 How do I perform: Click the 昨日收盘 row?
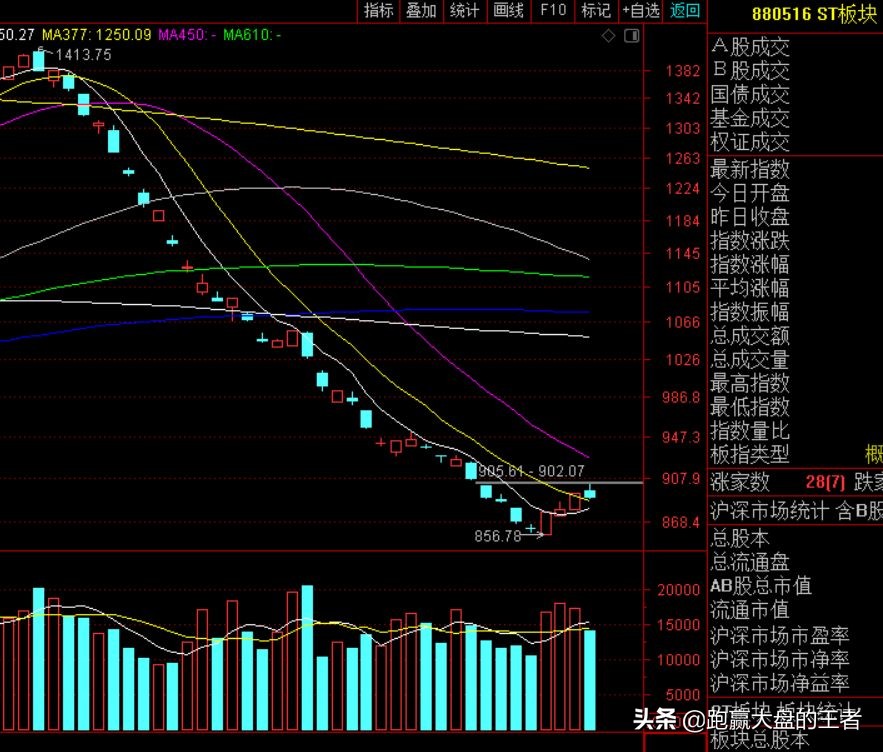tap(750, 216)
